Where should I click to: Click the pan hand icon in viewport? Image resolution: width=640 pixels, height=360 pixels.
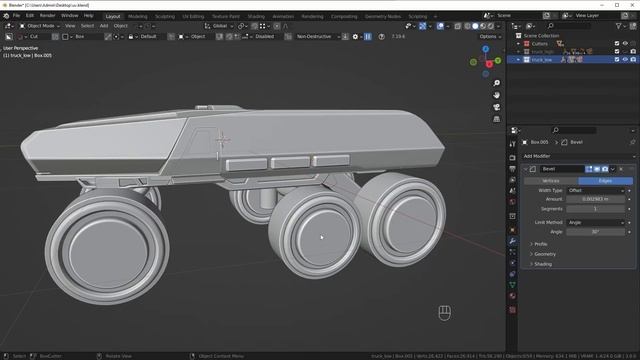(496, 95)
